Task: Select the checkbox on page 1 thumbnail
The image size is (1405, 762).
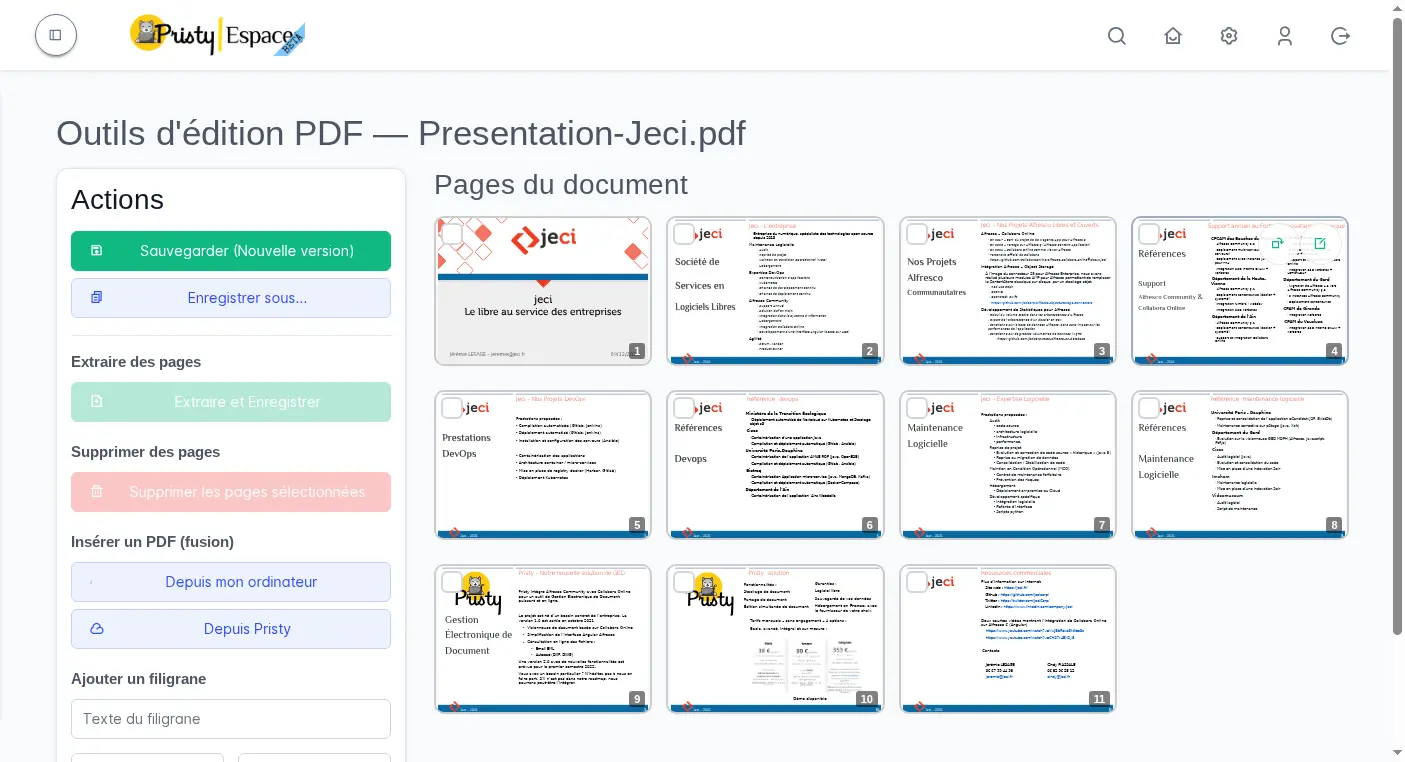Action: 452,233
